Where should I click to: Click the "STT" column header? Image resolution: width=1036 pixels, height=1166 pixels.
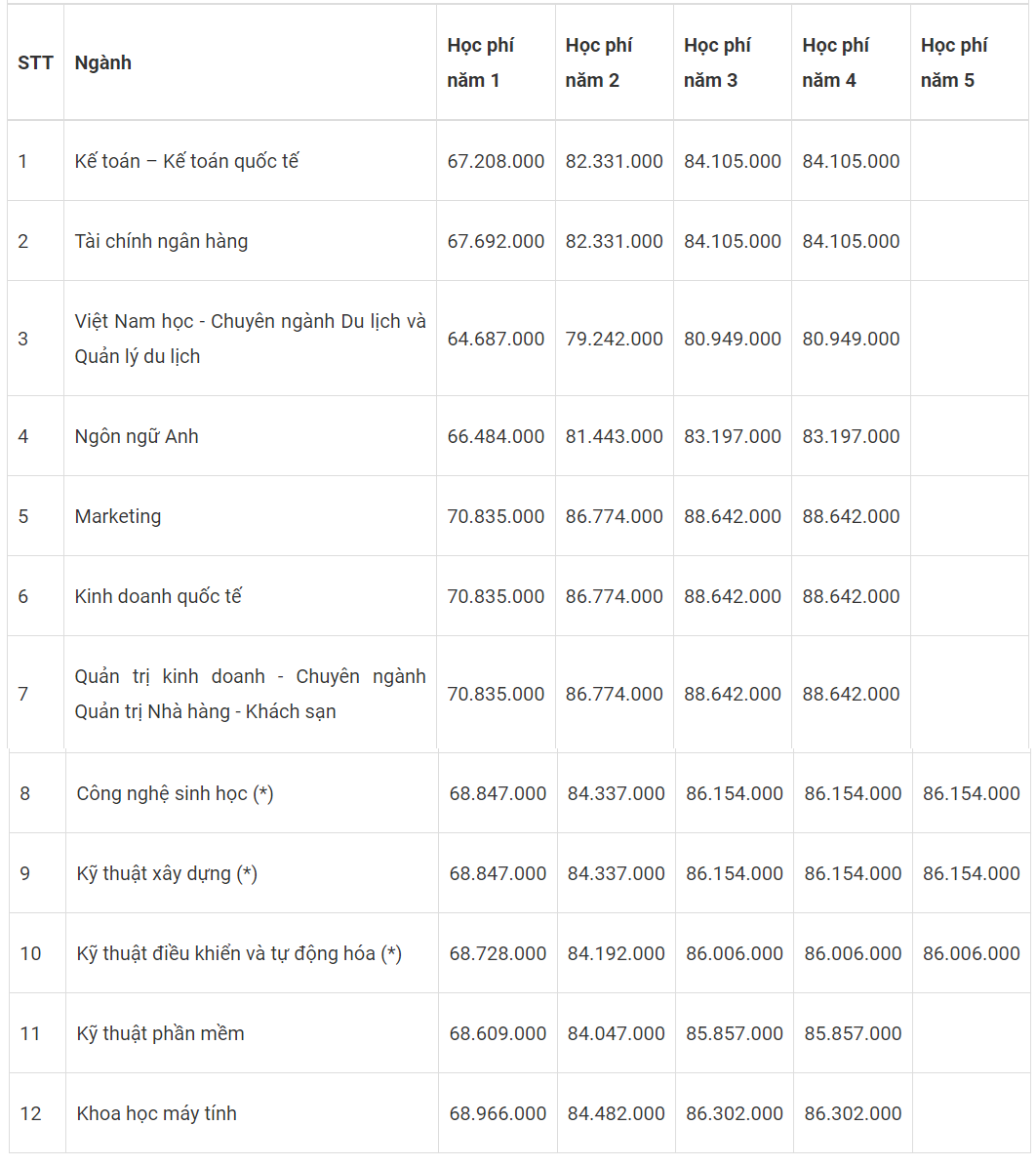[x=35, y=62]
